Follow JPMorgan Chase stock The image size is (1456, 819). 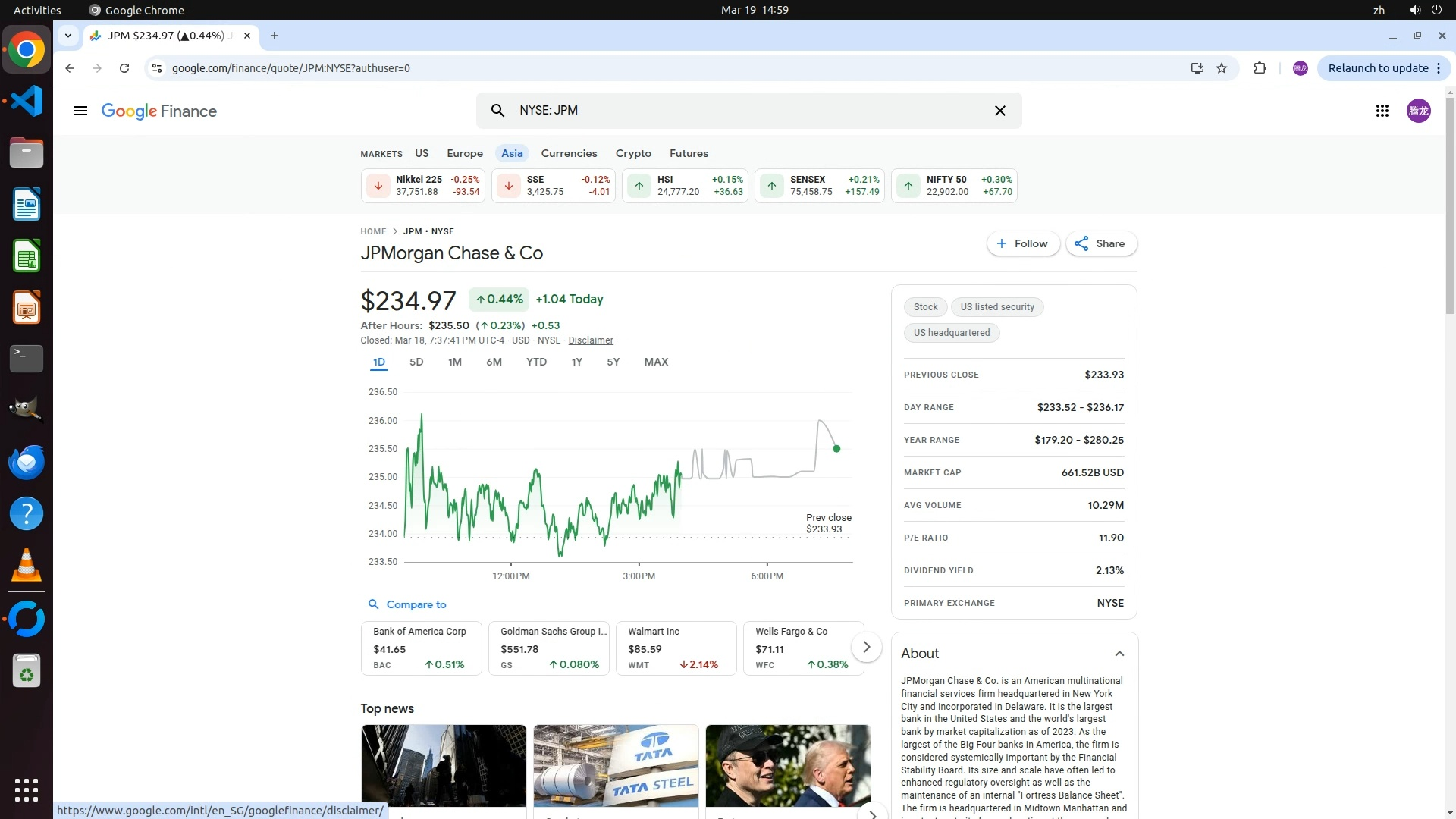coord(1022,243)
